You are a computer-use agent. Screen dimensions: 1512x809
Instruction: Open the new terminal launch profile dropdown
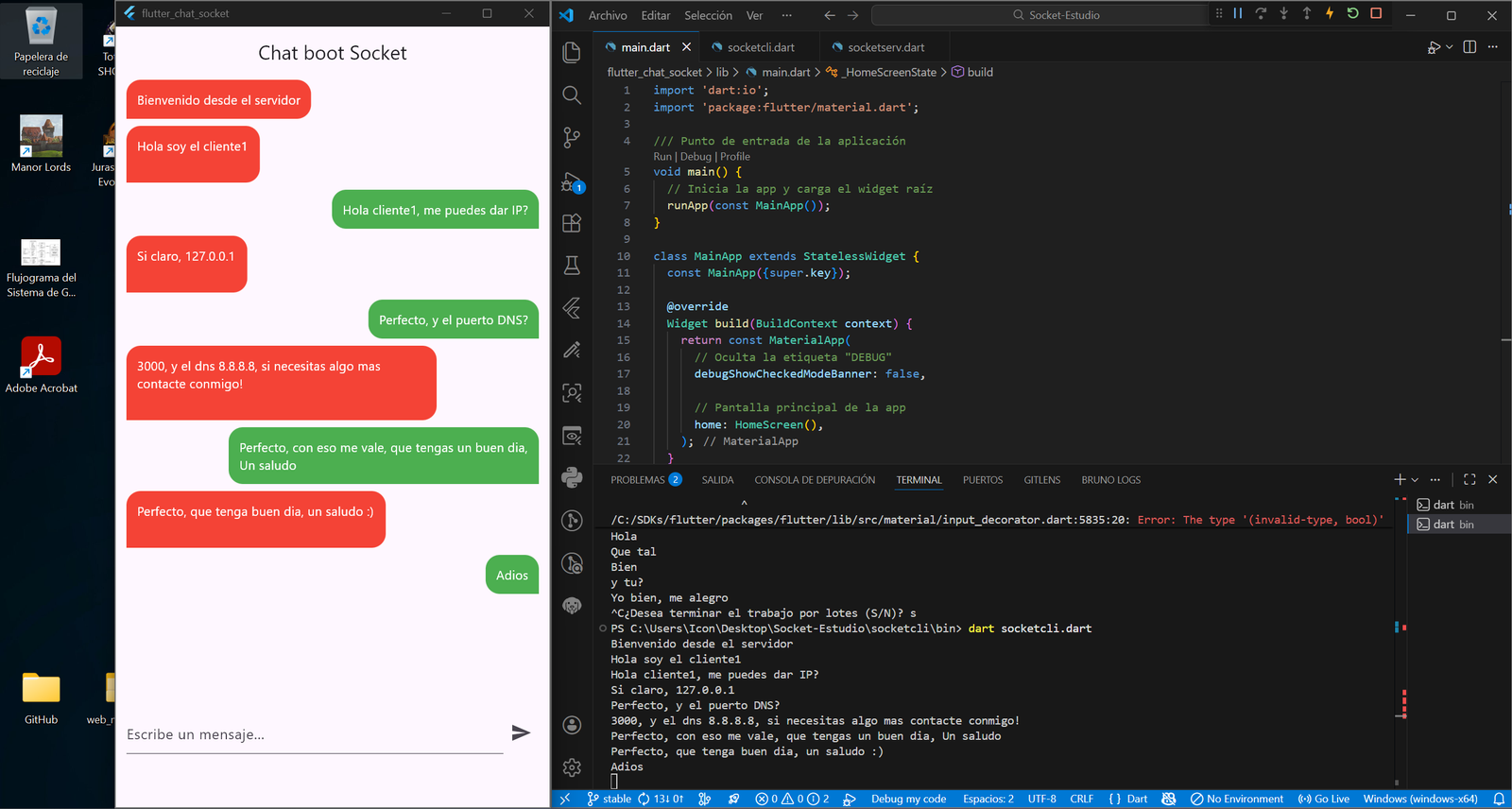point(1415,480)
